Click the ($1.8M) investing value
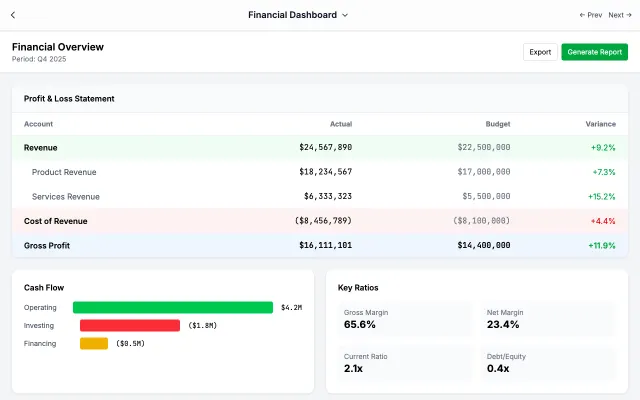640x400 pixels. pos(202,325)
